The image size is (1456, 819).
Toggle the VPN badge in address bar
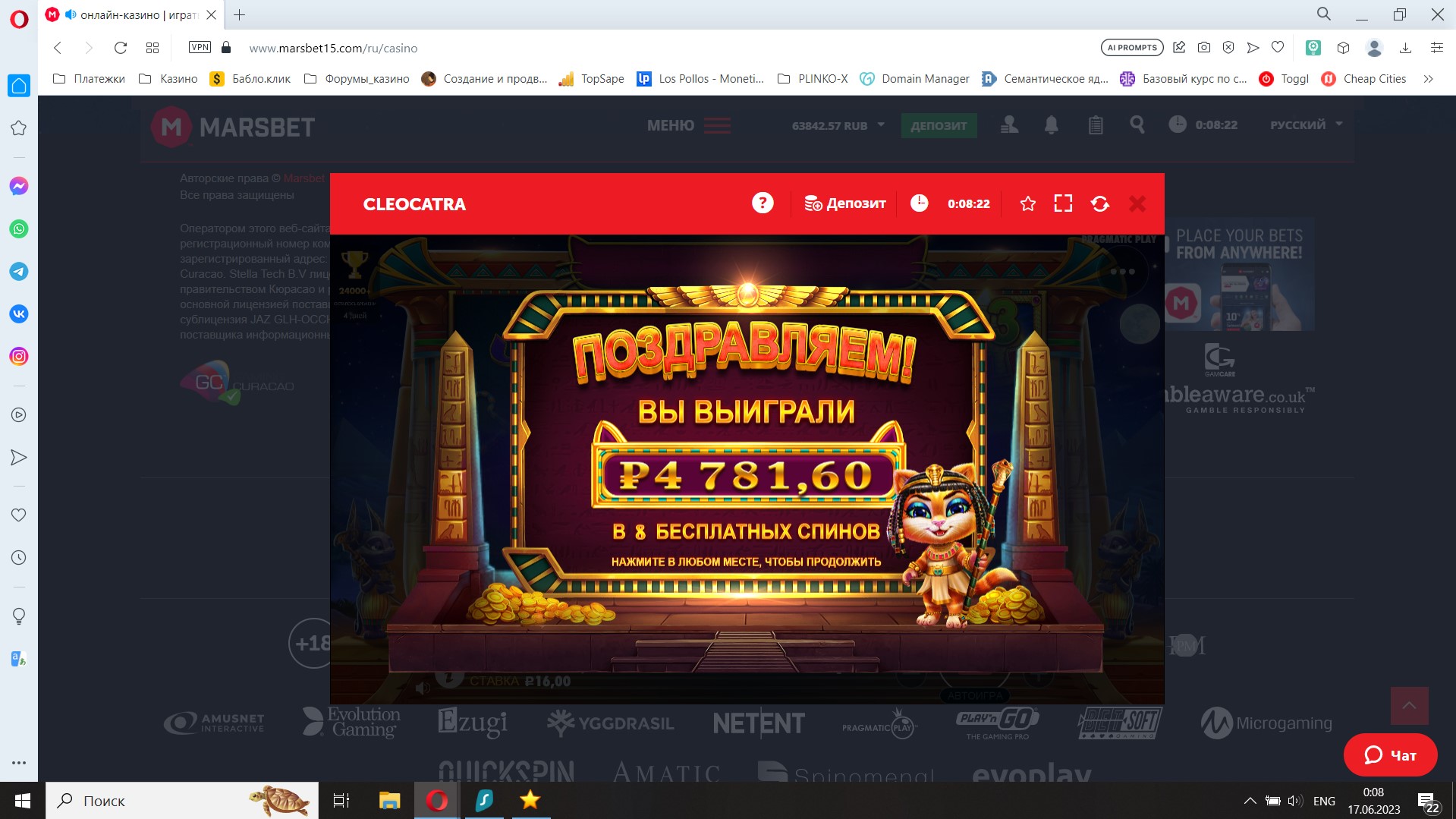[200, 47]
